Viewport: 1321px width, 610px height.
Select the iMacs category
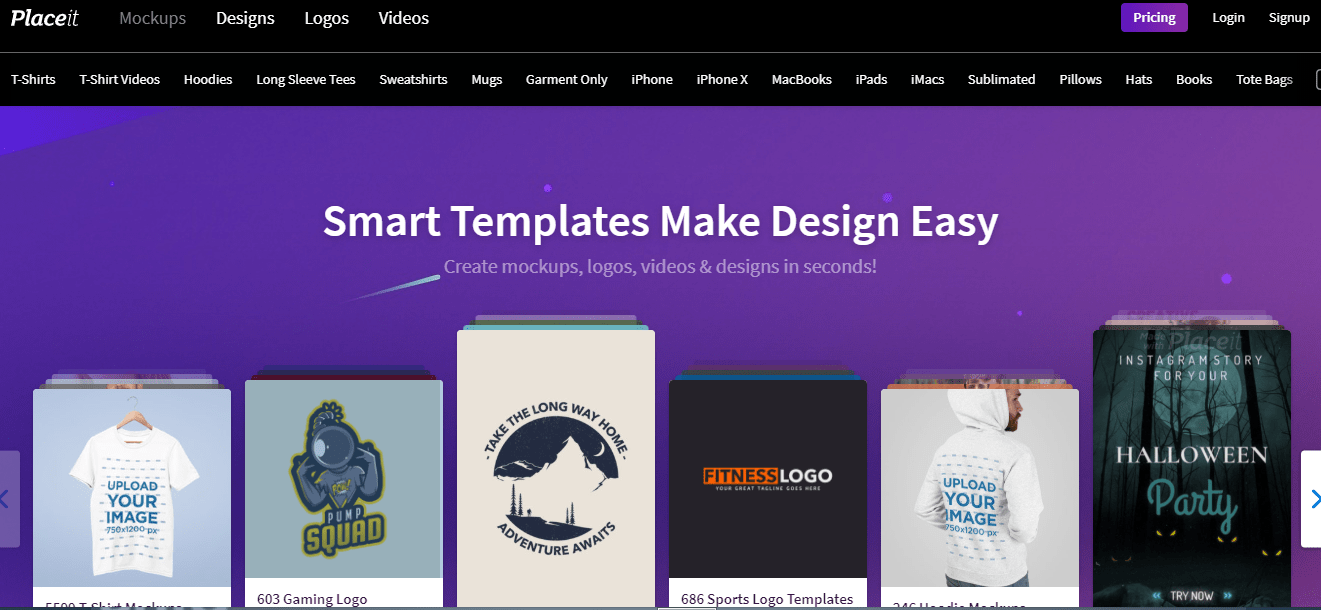coord(927,80)
